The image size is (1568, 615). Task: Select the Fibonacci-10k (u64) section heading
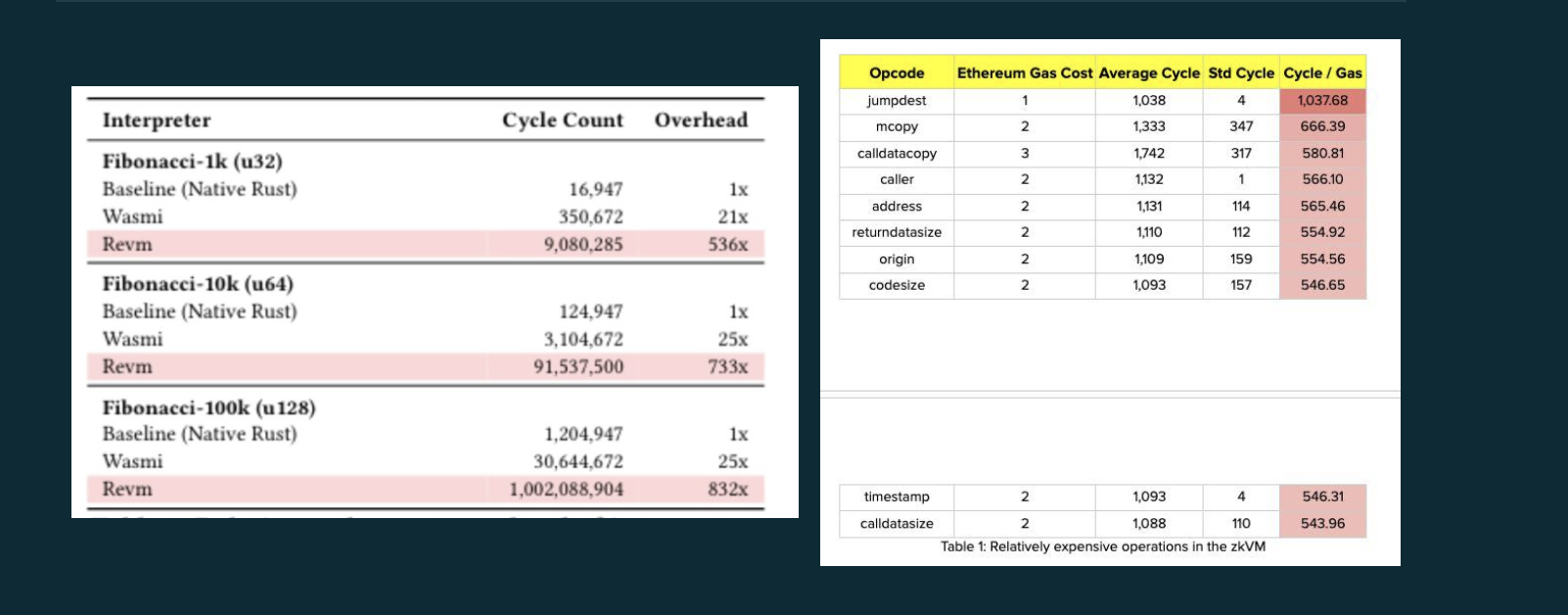coord(198,284)
